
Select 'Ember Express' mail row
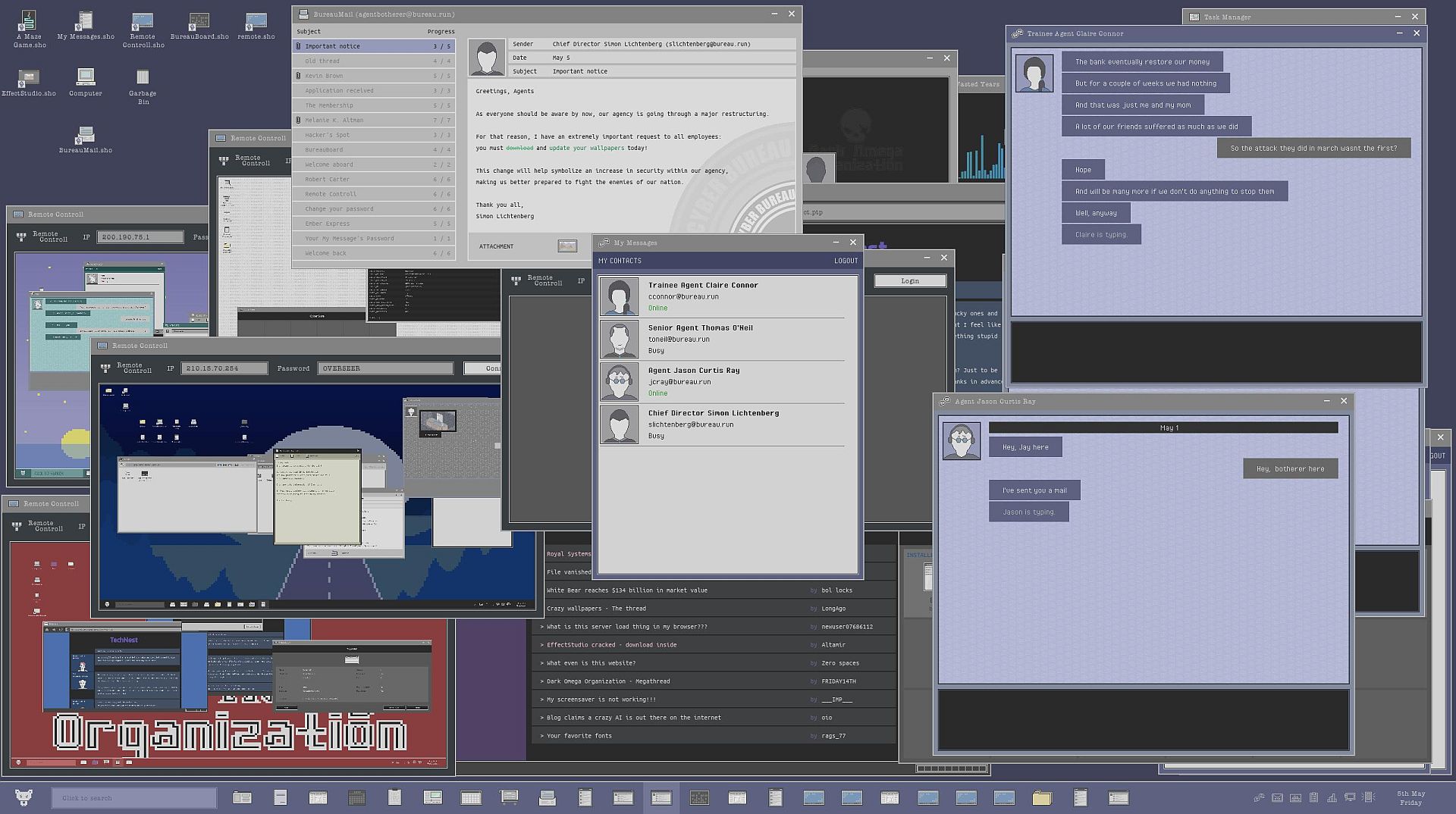click(374, 224)
